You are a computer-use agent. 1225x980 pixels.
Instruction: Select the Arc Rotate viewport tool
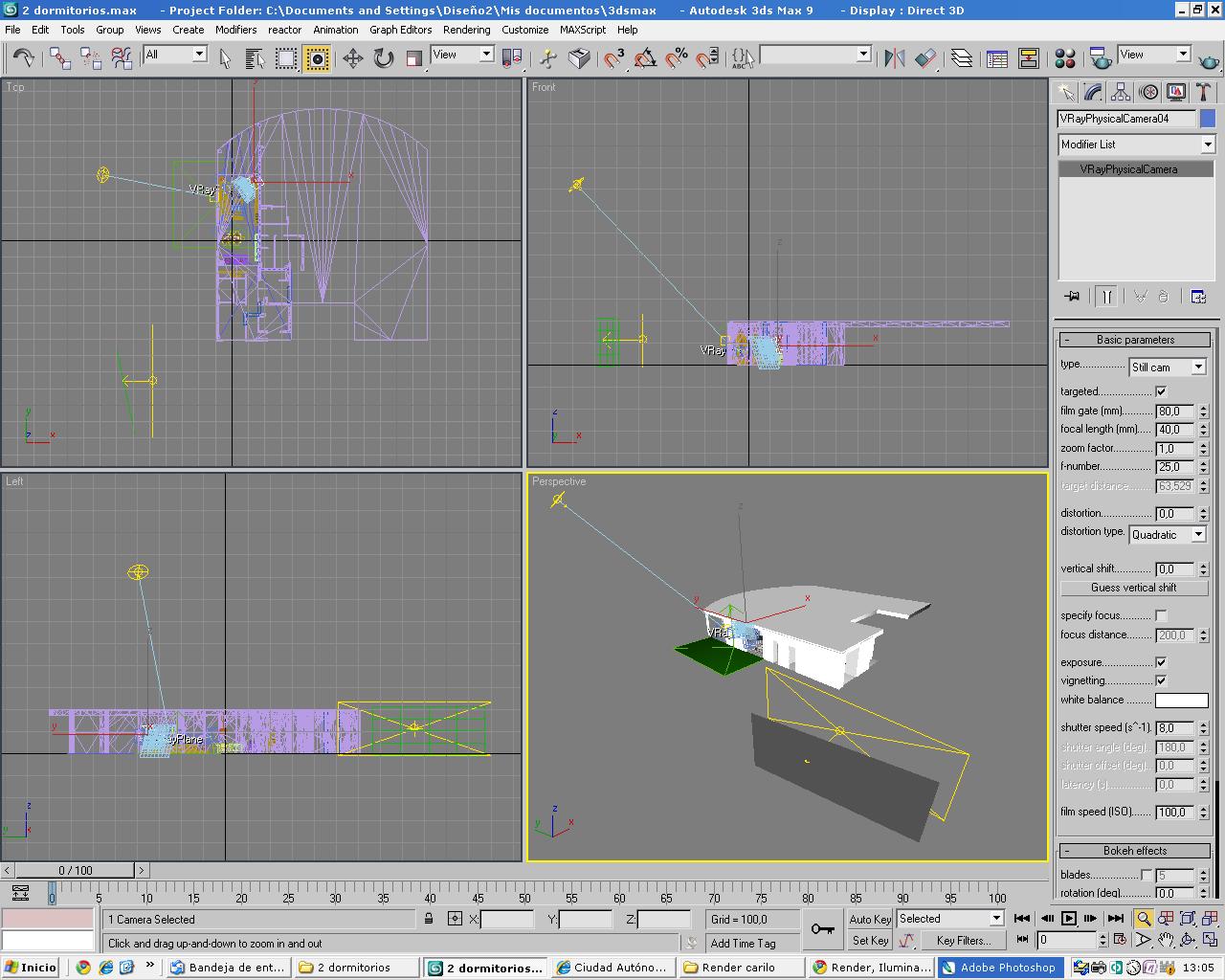(x=1188, y=940)
